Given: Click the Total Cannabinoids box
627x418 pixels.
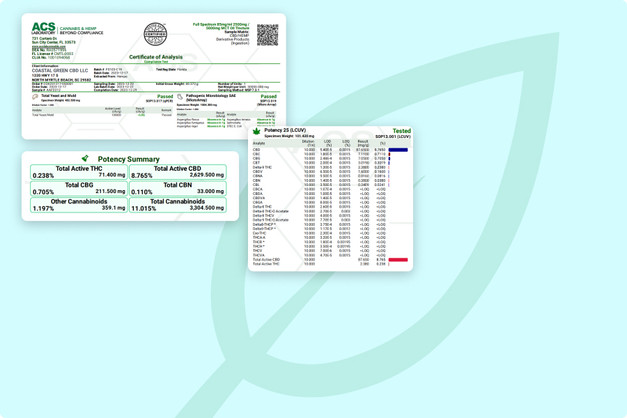Looking at the screenshot, I should pos(178,205).
